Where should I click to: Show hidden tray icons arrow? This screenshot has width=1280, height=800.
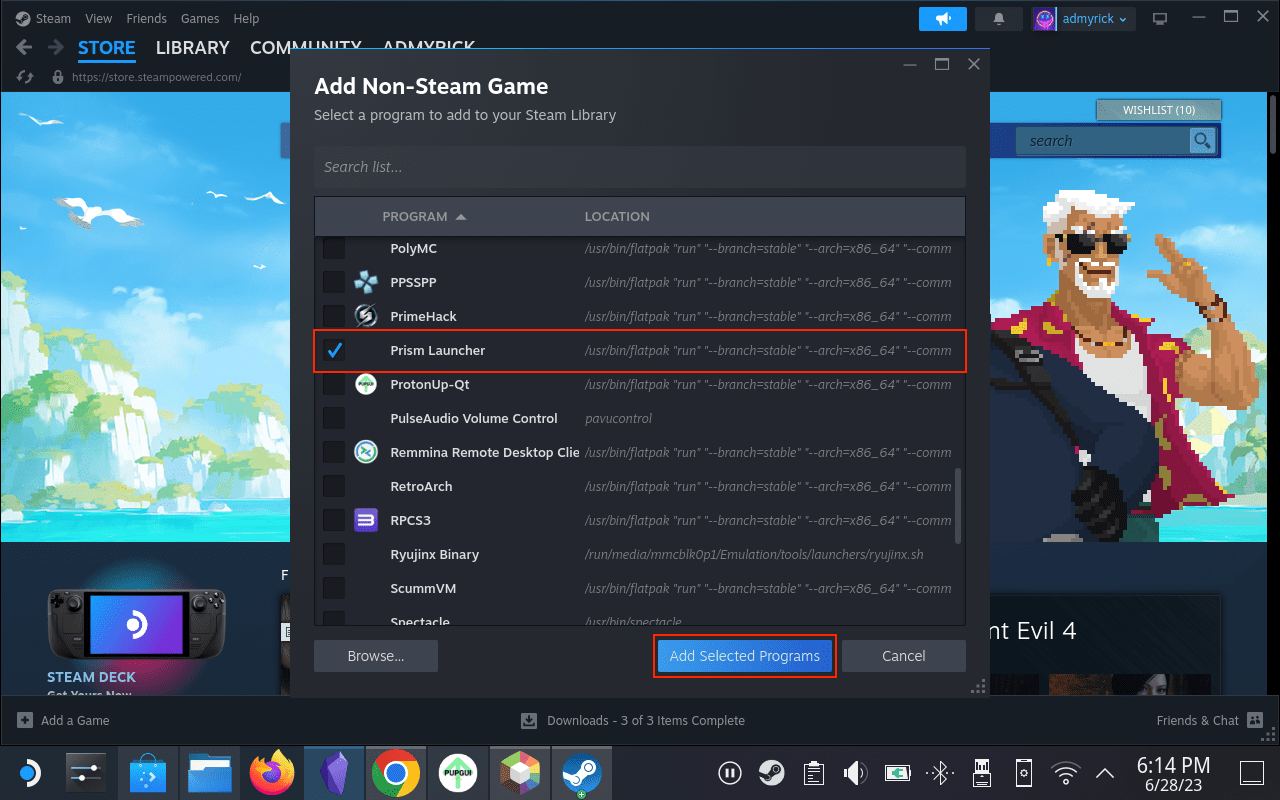pyautogui.click(x=1105, y=773)
